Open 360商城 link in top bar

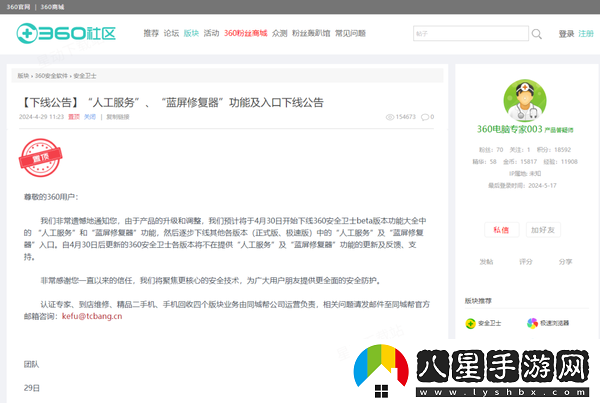52,7
